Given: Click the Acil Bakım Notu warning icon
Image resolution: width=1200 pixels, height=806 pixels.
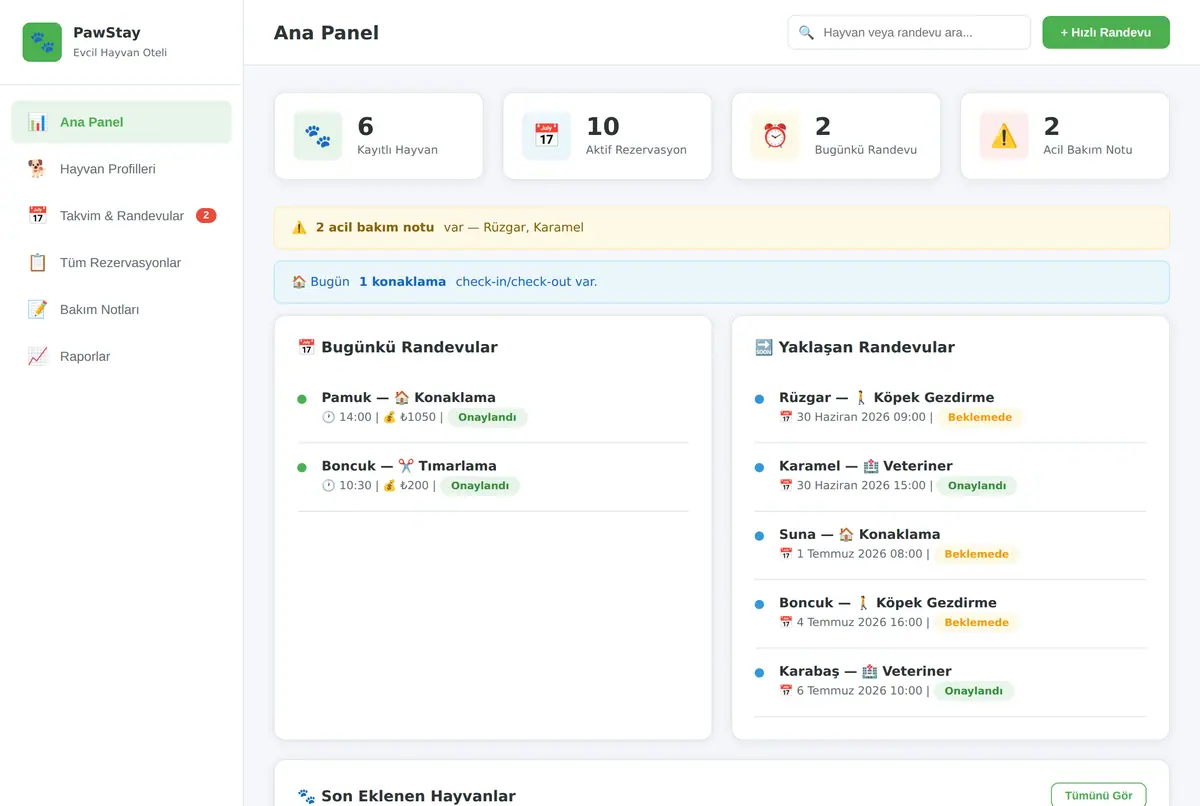Looking at the screenshot, I should click(x=1004, y=136).
